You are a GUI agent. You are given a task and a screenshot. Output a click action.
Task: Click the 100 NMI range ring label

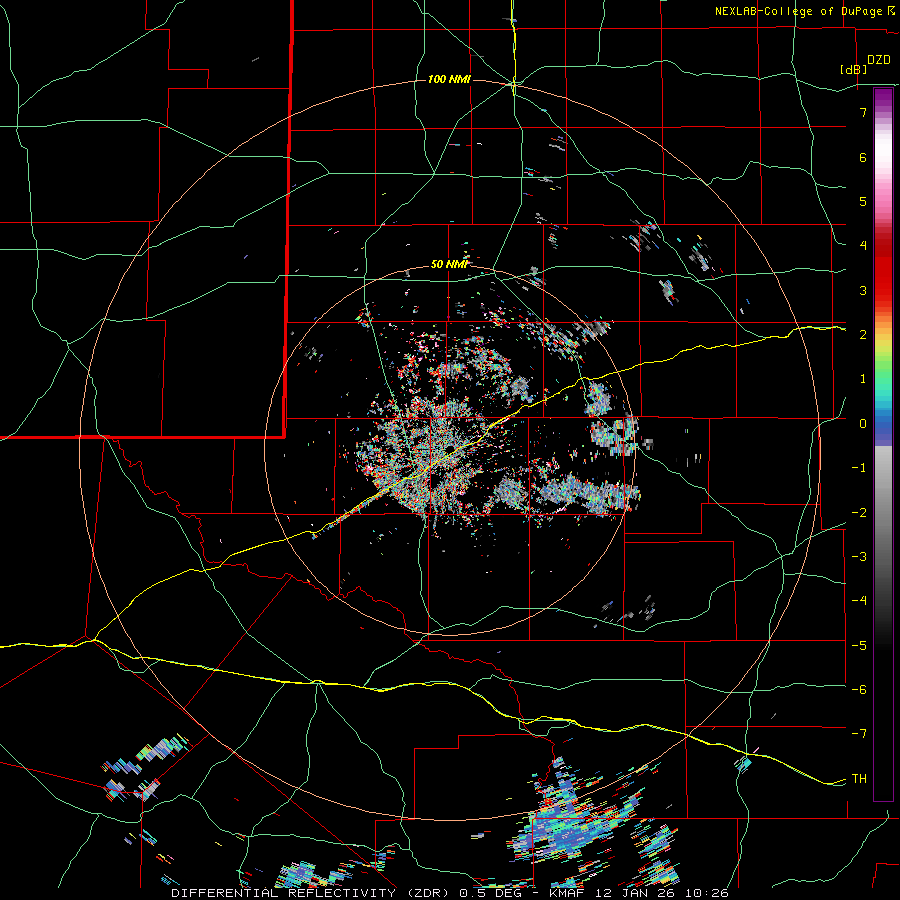(x=449, y=79)
